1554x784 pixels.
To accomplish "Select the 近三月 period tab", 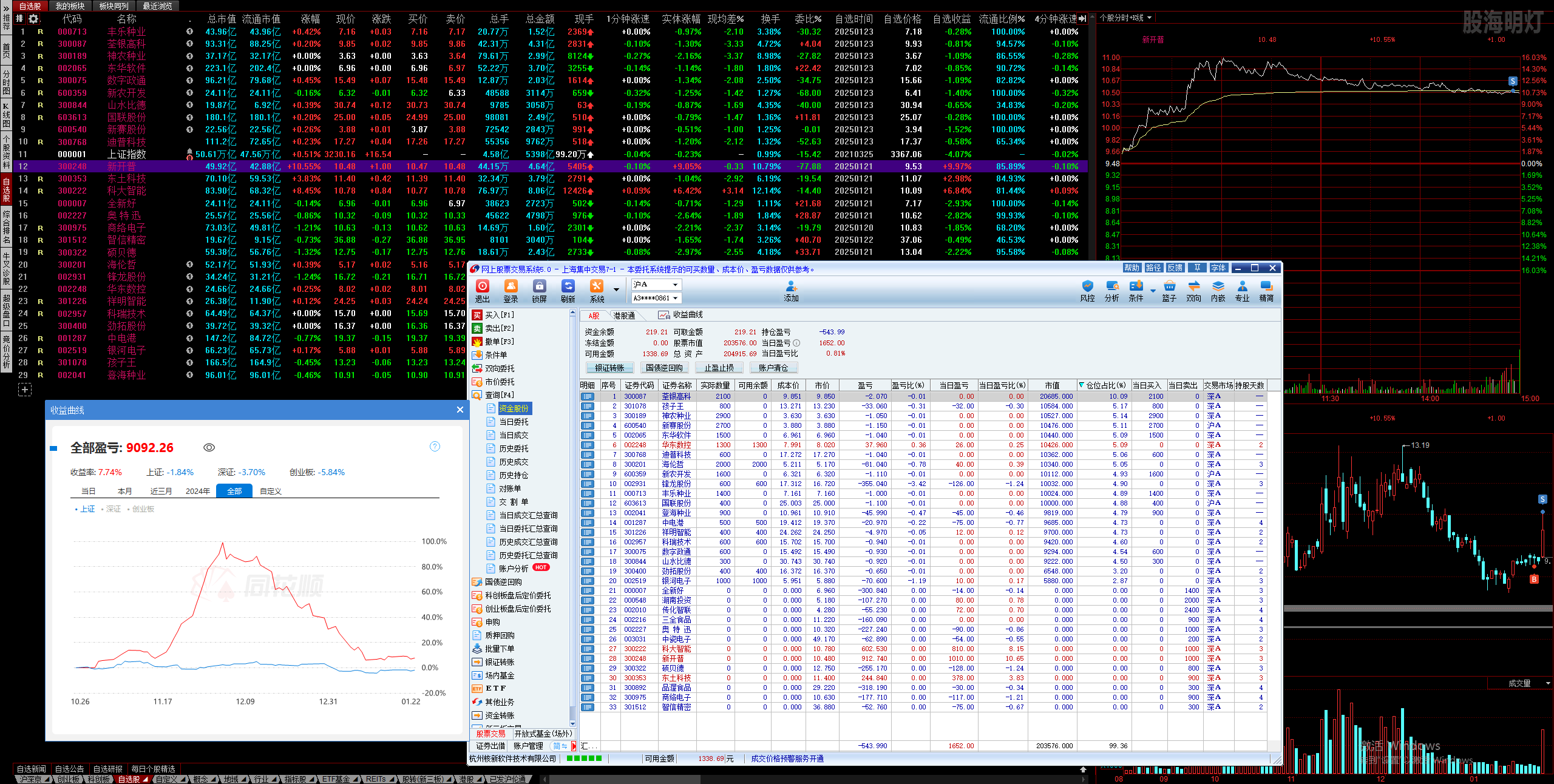I will coord(161,491).
